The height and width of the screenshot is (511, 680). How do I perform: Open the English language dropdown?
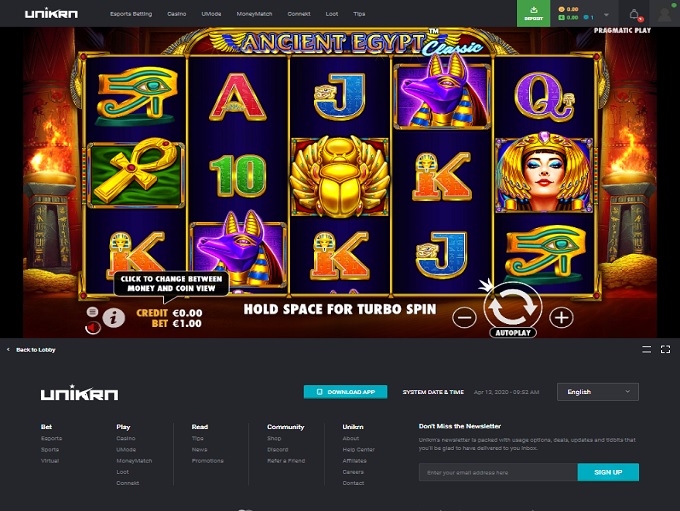point(598,392)
